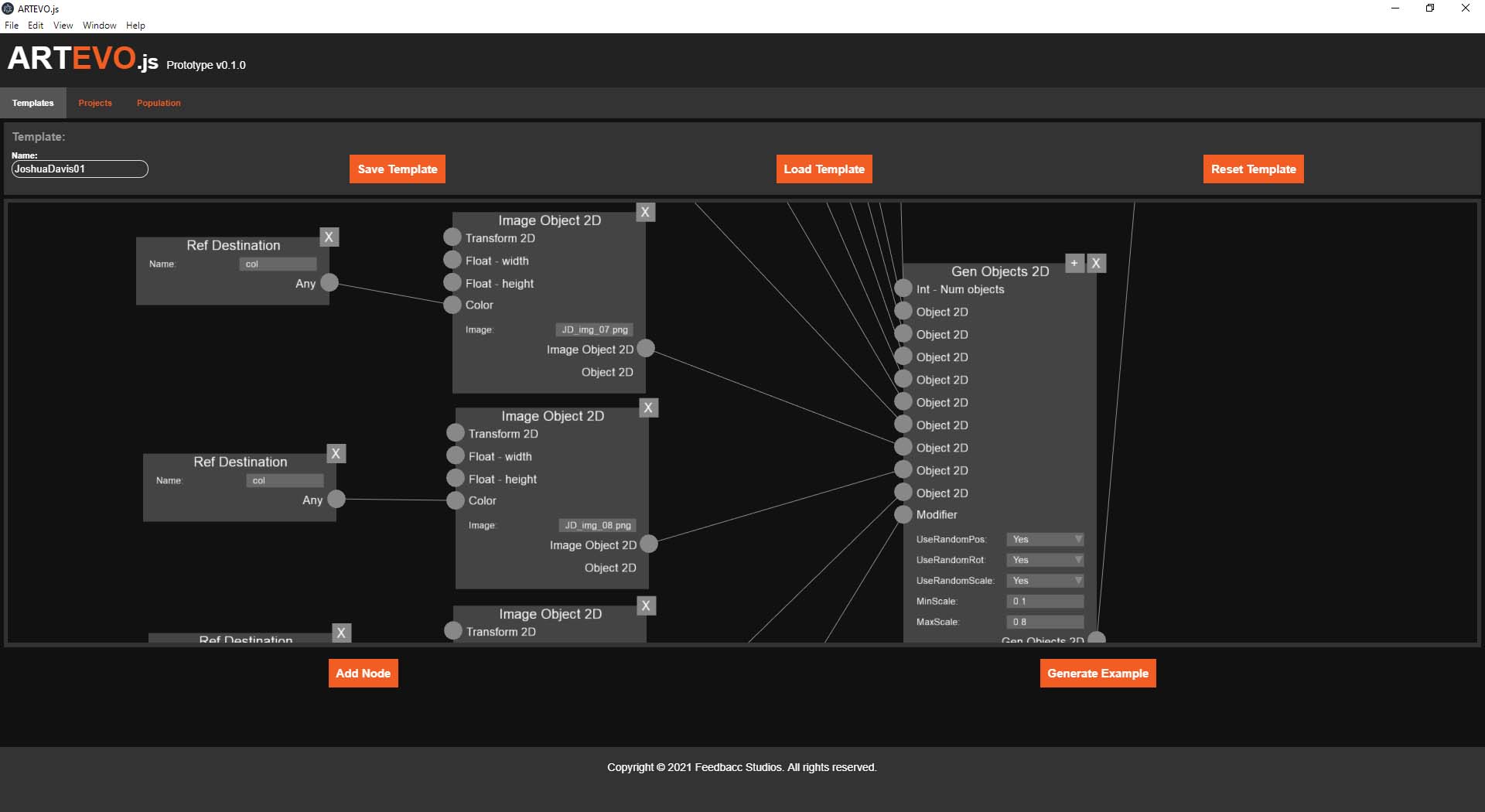Close the Gen Objects 2D node
1485x812 pixels.
pyautogui.click(x=1096, y=264)
